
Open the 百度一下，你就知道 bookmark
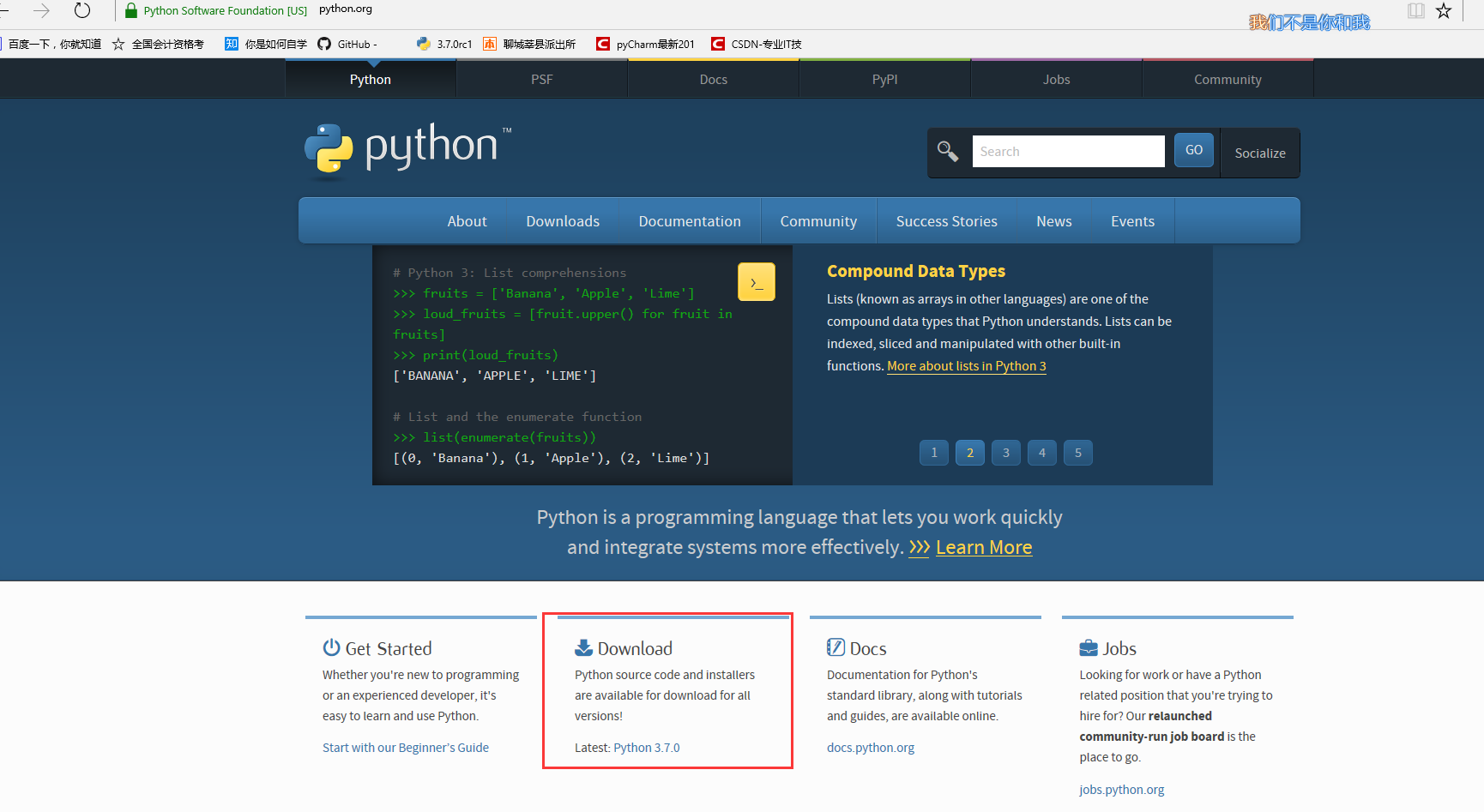[53, 44]
